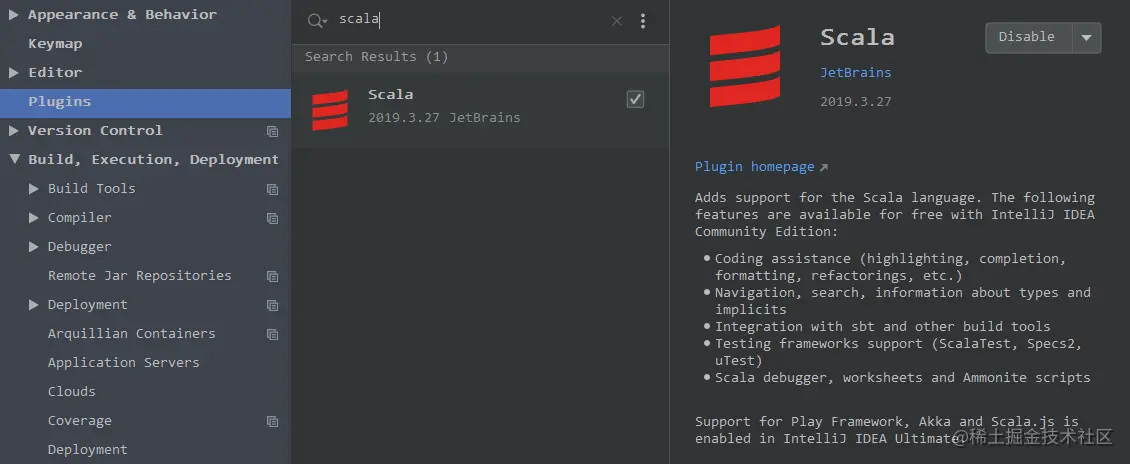Select Application Servers settings item
The width and height of the screenshot is (1130, 464).
[x=123, y=363]
